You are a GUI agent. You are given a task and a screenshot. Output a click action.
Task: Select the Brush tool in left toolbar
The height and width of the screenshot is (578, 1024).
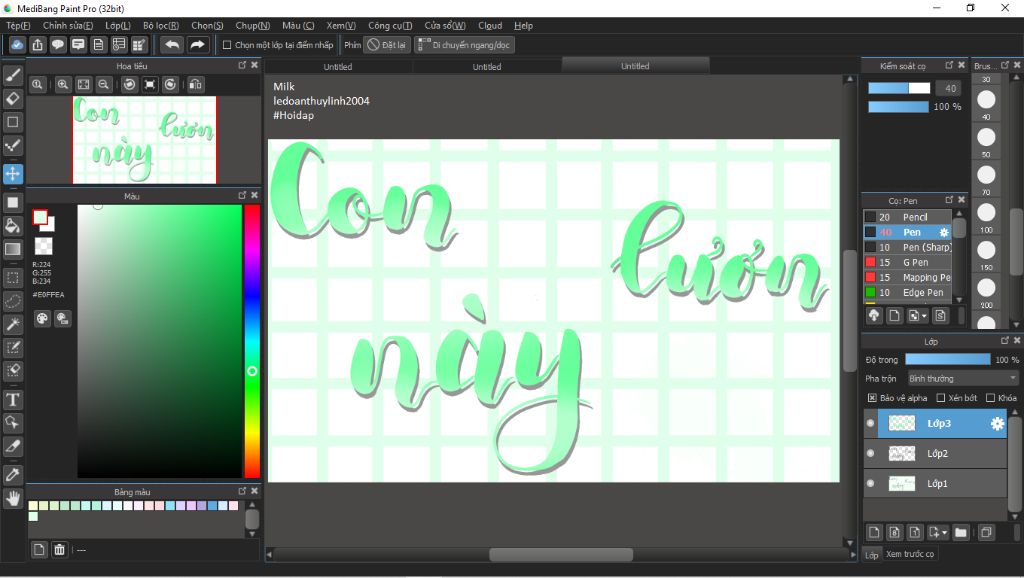(12, 75)
